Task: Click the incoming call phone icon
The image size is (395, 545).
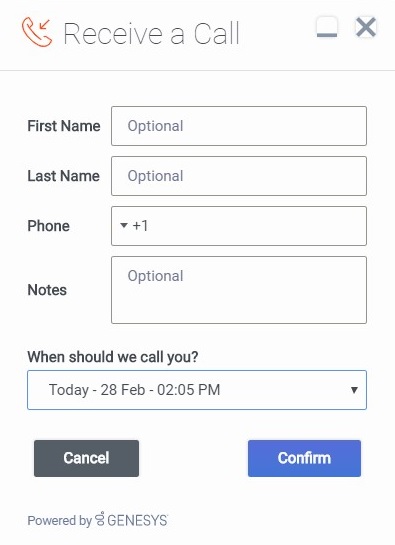Action: [x=37, y=32]
